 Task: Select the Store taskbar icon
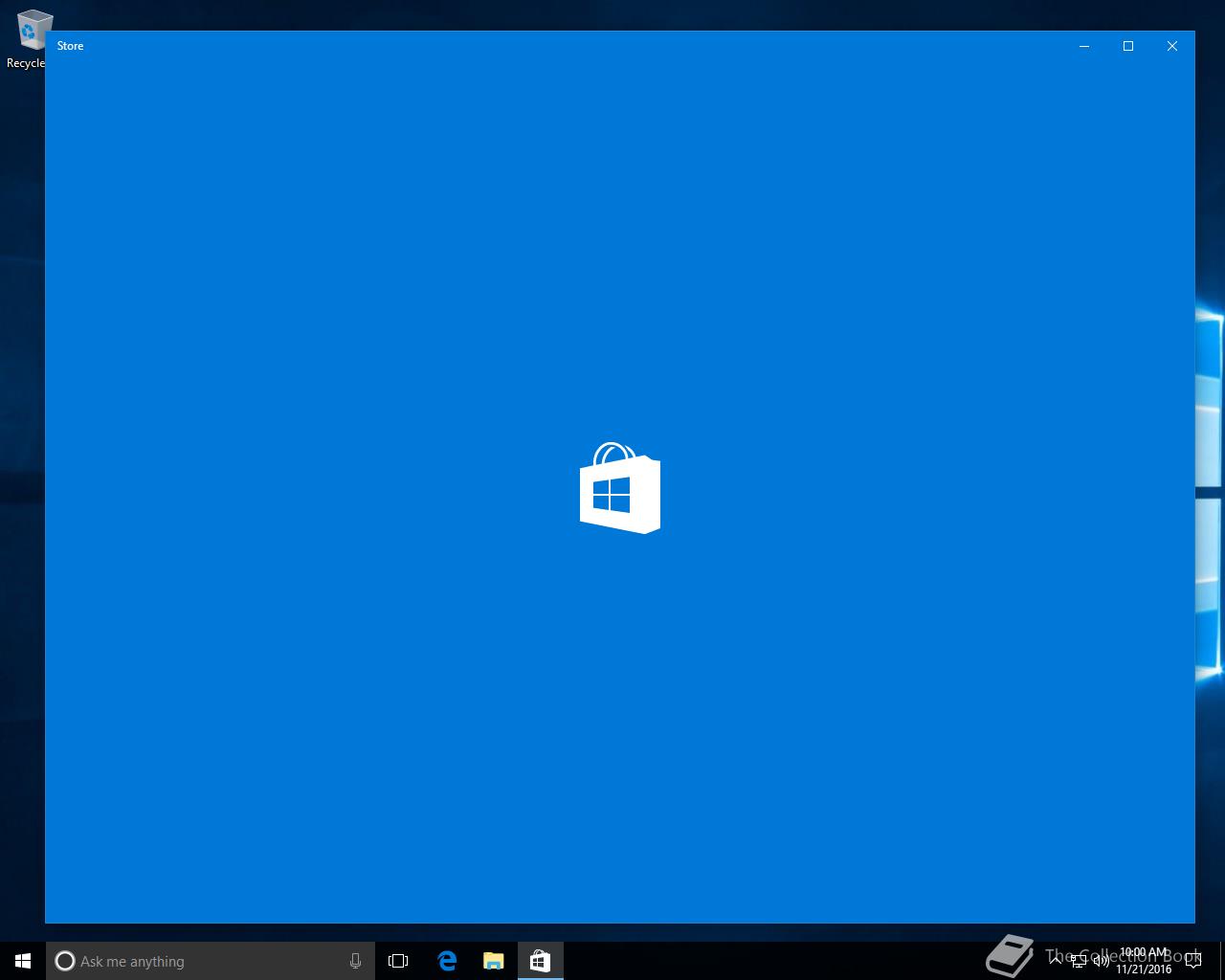(x=540, y=961)
